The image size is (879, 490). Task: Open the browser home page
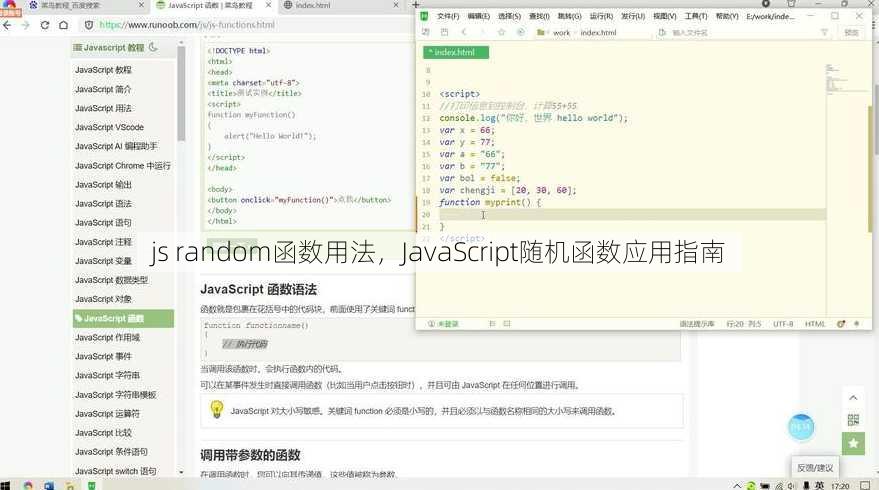tap(63, 25)
